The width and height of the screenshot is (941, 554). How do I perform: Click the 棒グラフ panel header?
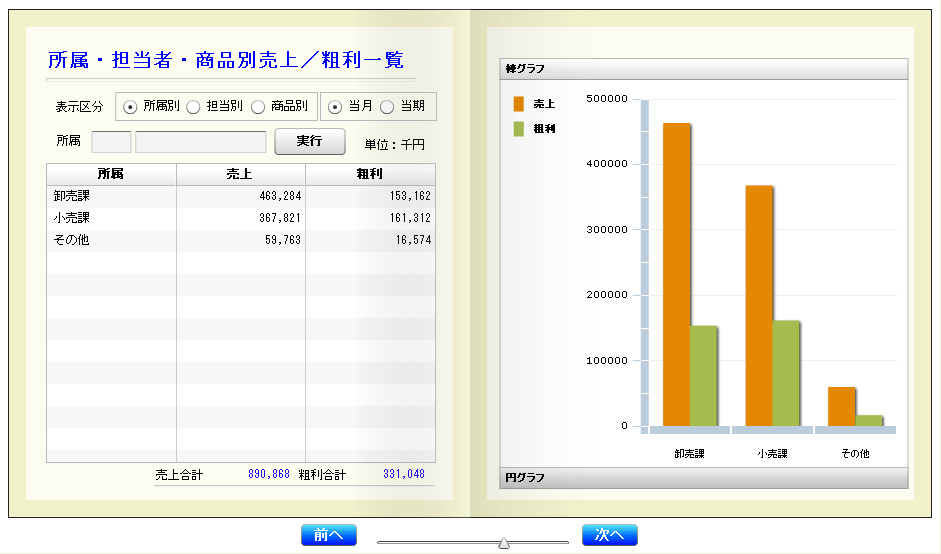(703, 69)
